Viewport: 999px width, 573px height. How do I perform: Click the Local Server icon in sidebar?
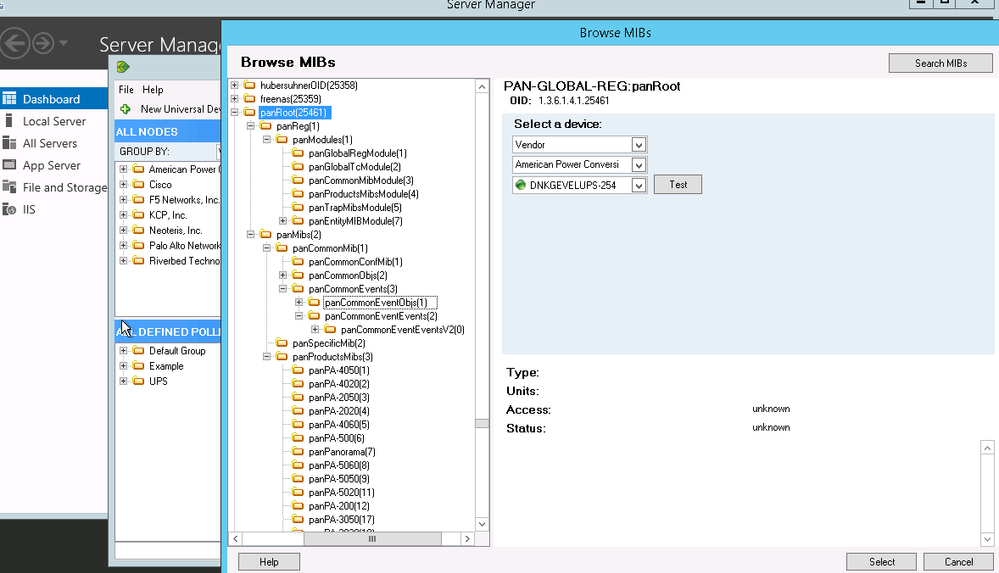(10, 121)
